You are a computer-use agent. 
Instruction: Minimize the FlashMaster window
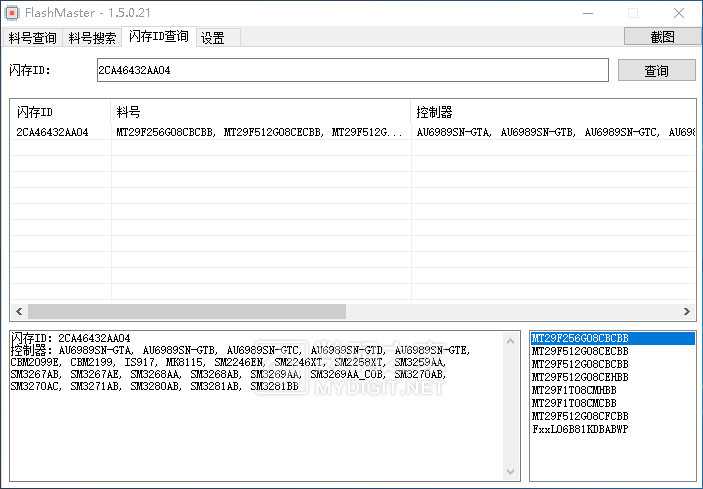pos(588,13)
